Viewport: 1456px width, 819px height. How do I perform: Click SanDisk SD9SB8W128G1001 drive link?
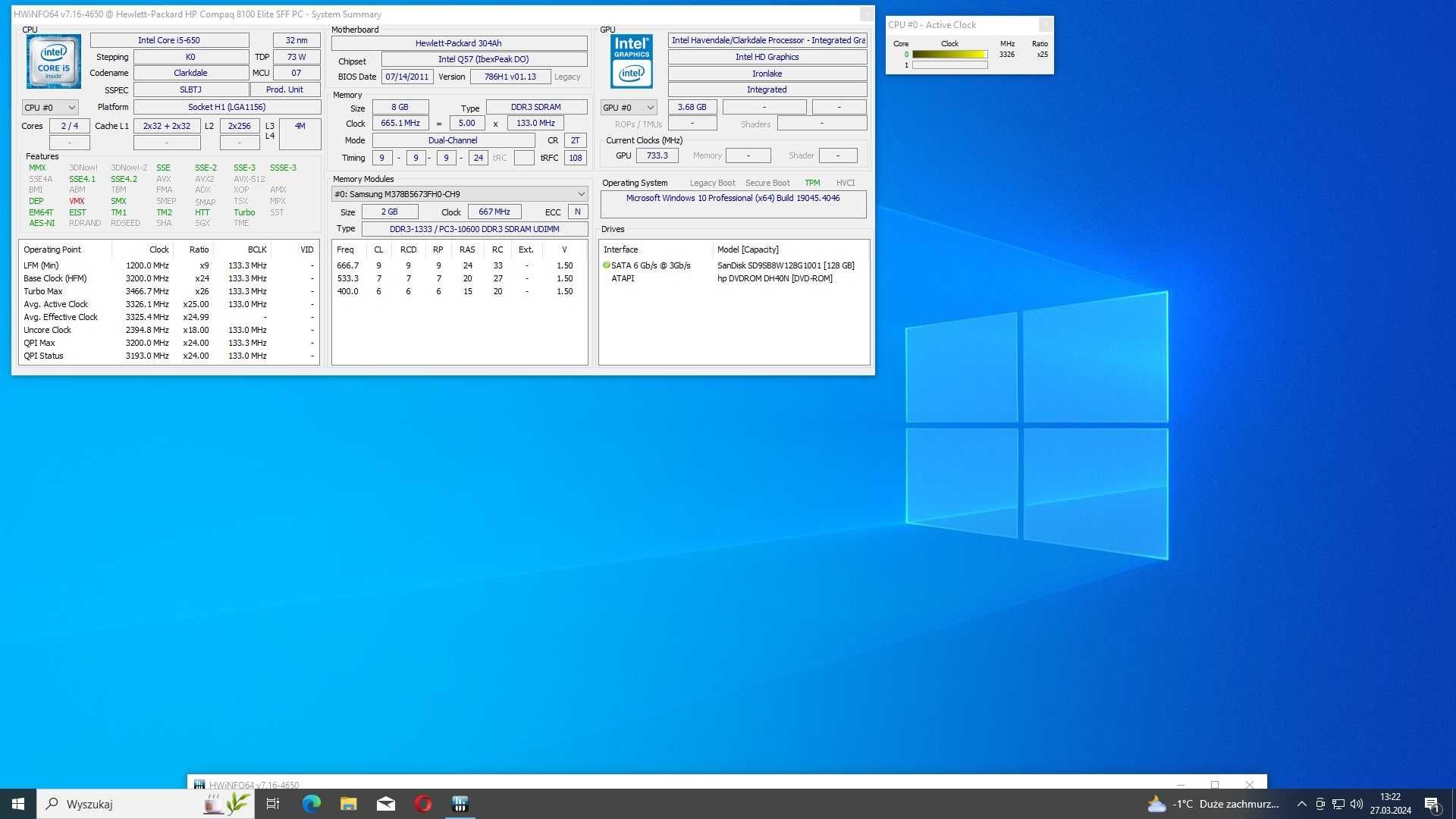click(785, 265)
